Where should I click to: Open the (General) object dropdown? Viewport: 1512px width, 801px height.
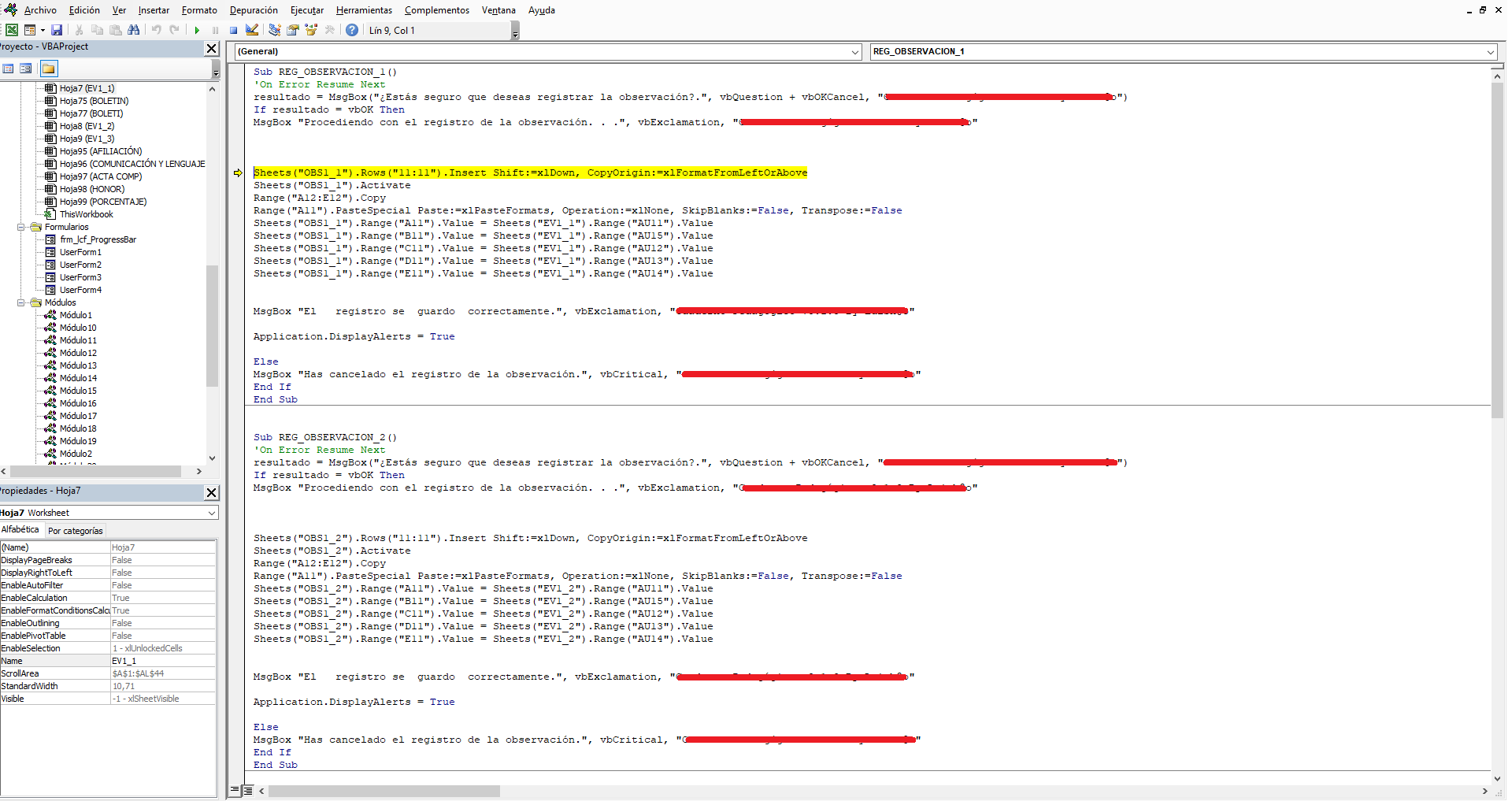(x=548, y=51)
